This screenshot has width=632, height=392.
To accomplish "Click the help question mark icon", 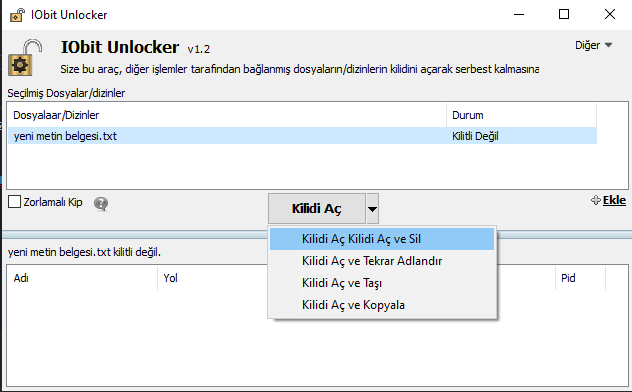I will click(x=101, y=203).
